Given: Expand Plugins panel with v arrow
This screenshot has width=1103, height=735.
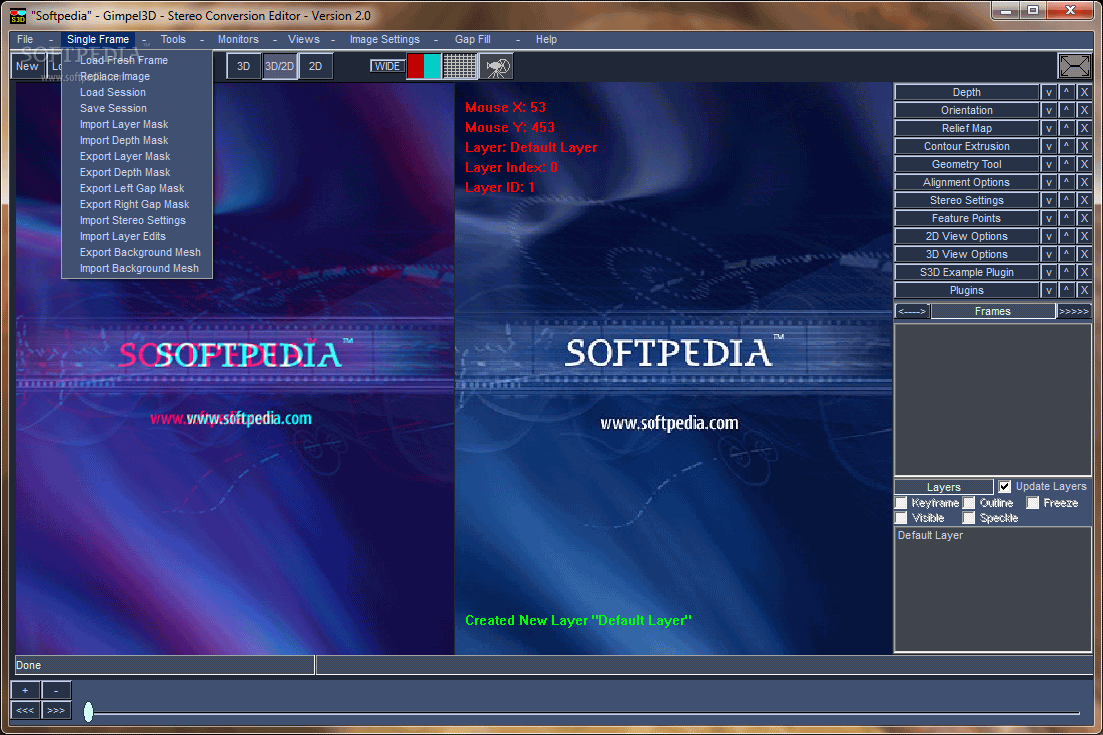Looking at the screenshot, I should 1048,290.
